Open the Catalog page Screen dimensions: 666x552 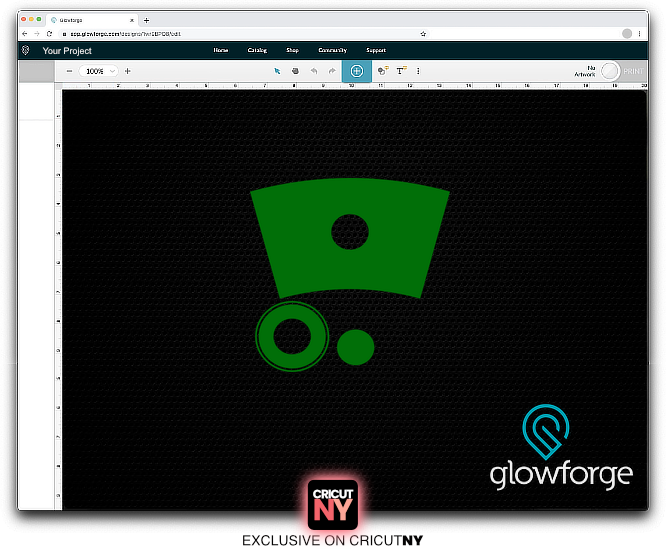tap(257, 50)
